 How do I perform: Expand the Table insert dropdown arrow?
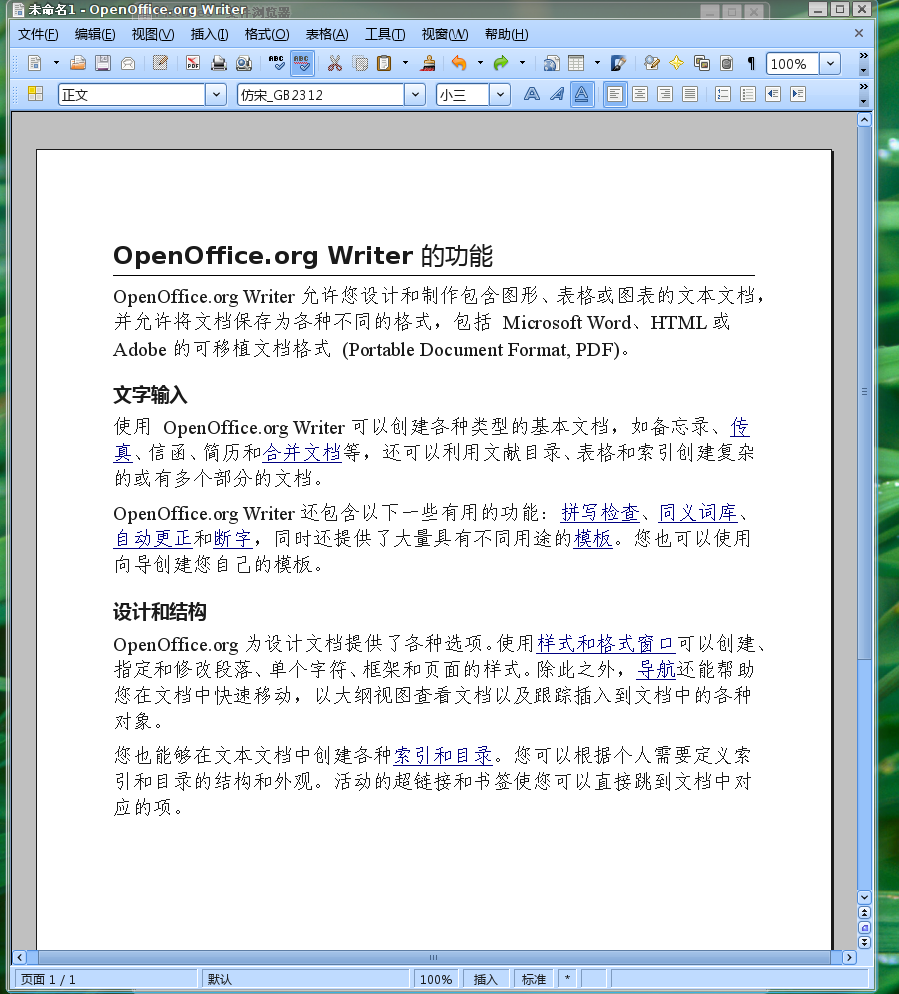point(597,63)
